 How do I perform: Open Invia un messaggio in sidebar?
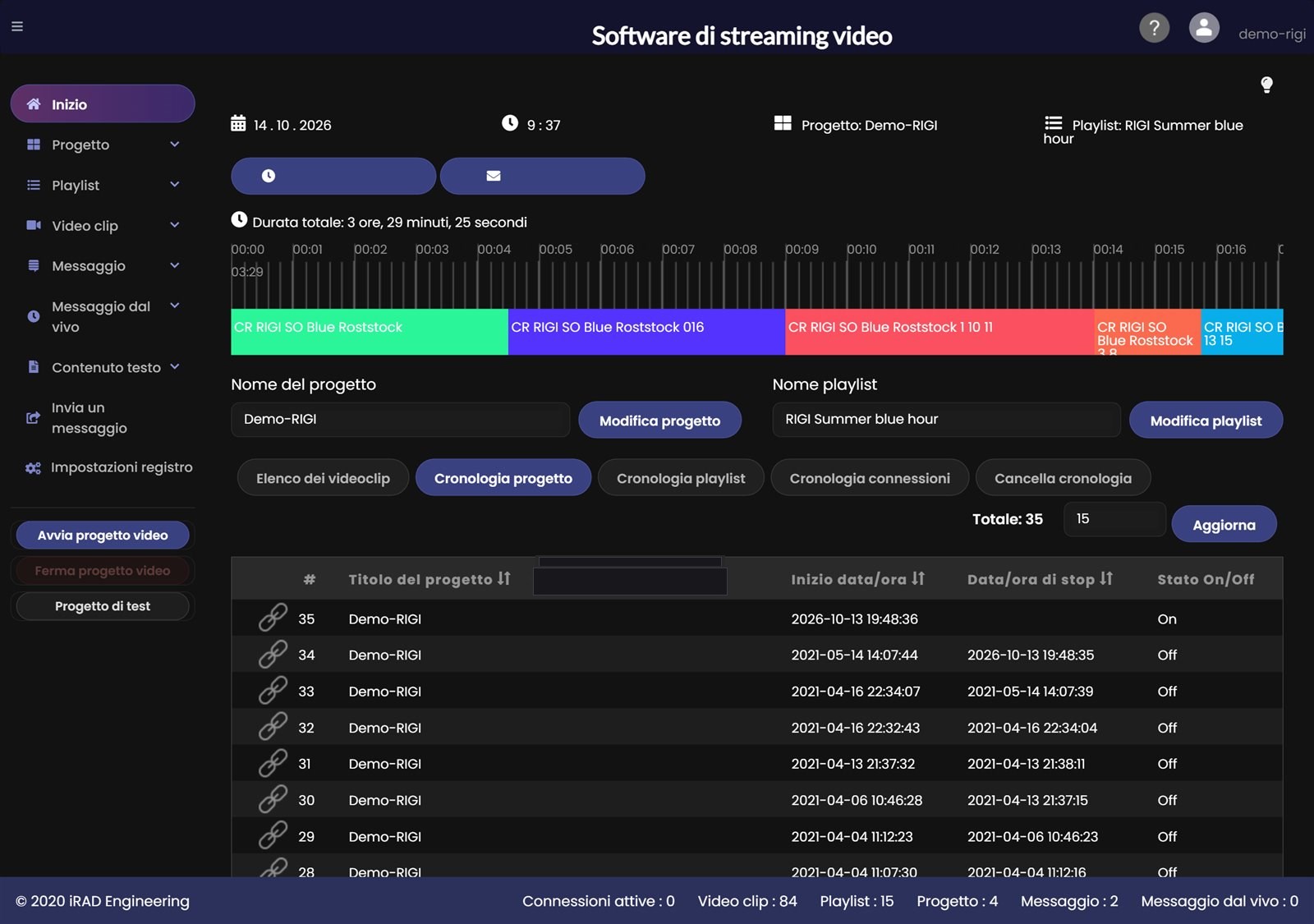click(103, 417)
